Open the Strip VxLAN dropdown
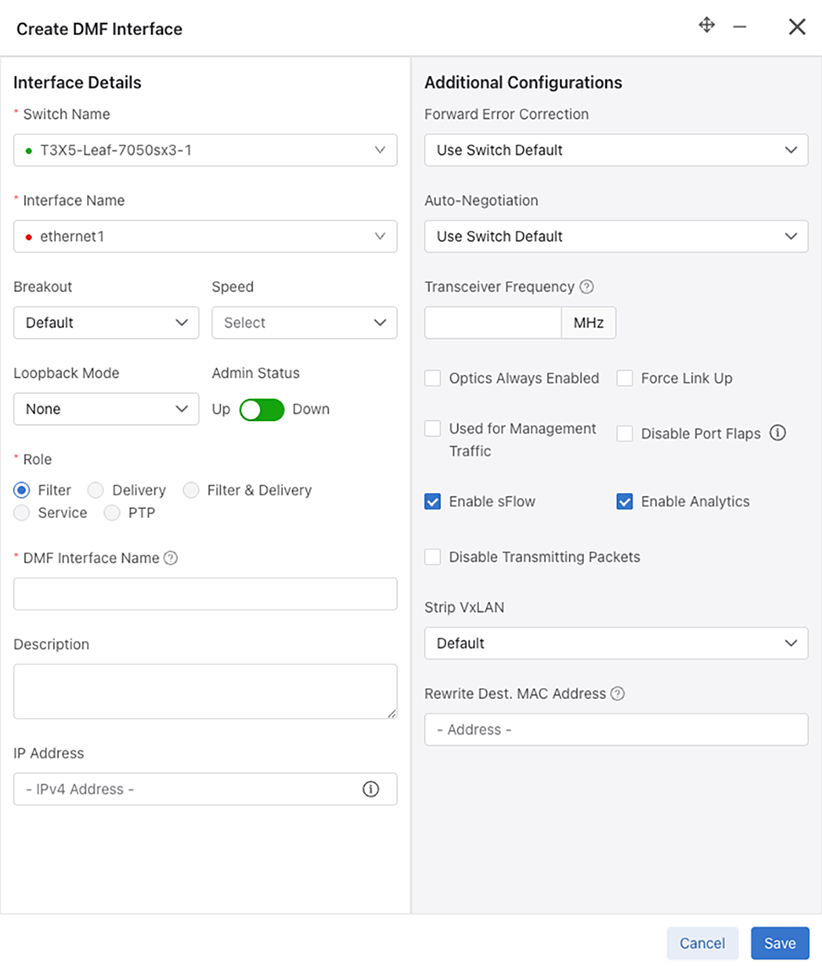This screenshot has height=972, width=822. pyautogui.click(x=616, y=643)
